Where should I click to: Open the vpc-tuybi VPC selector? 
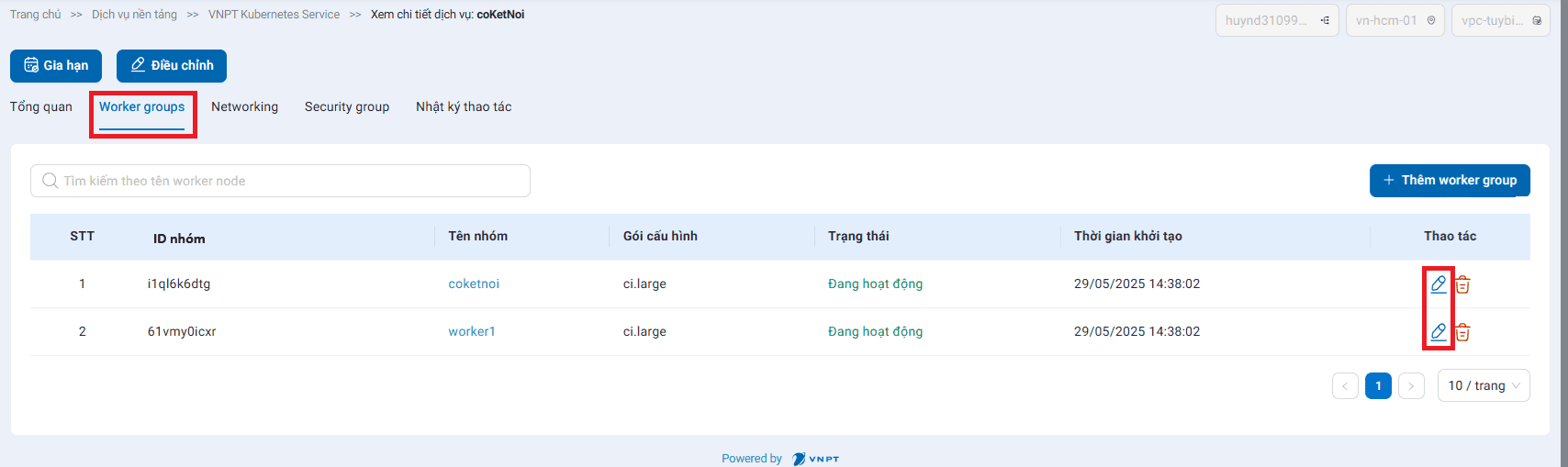1500,20
